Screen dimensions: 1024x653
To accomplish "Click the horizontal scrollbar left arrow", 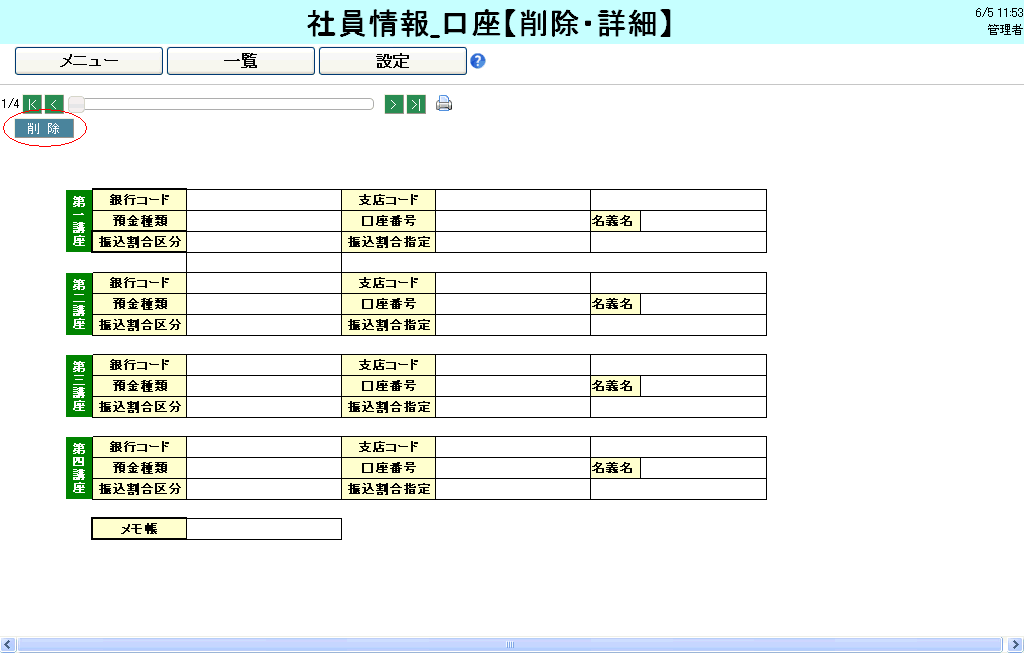I will 8,645.
